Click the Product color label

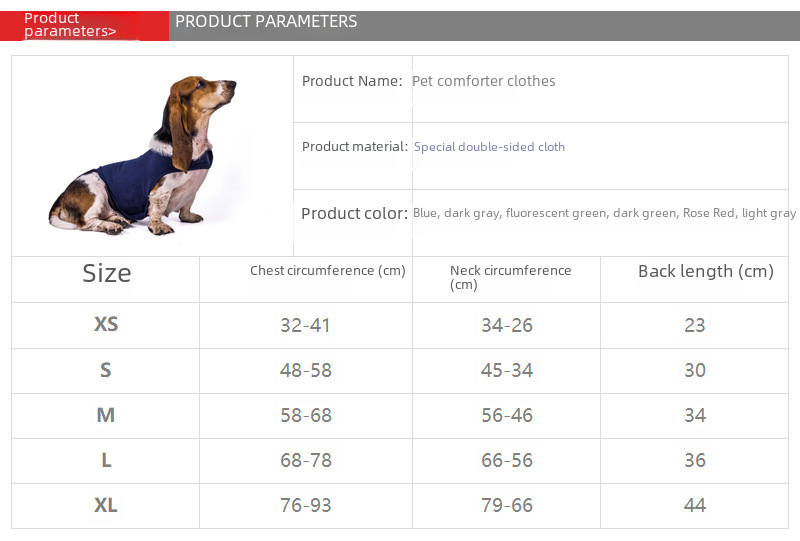pos(354,213)
